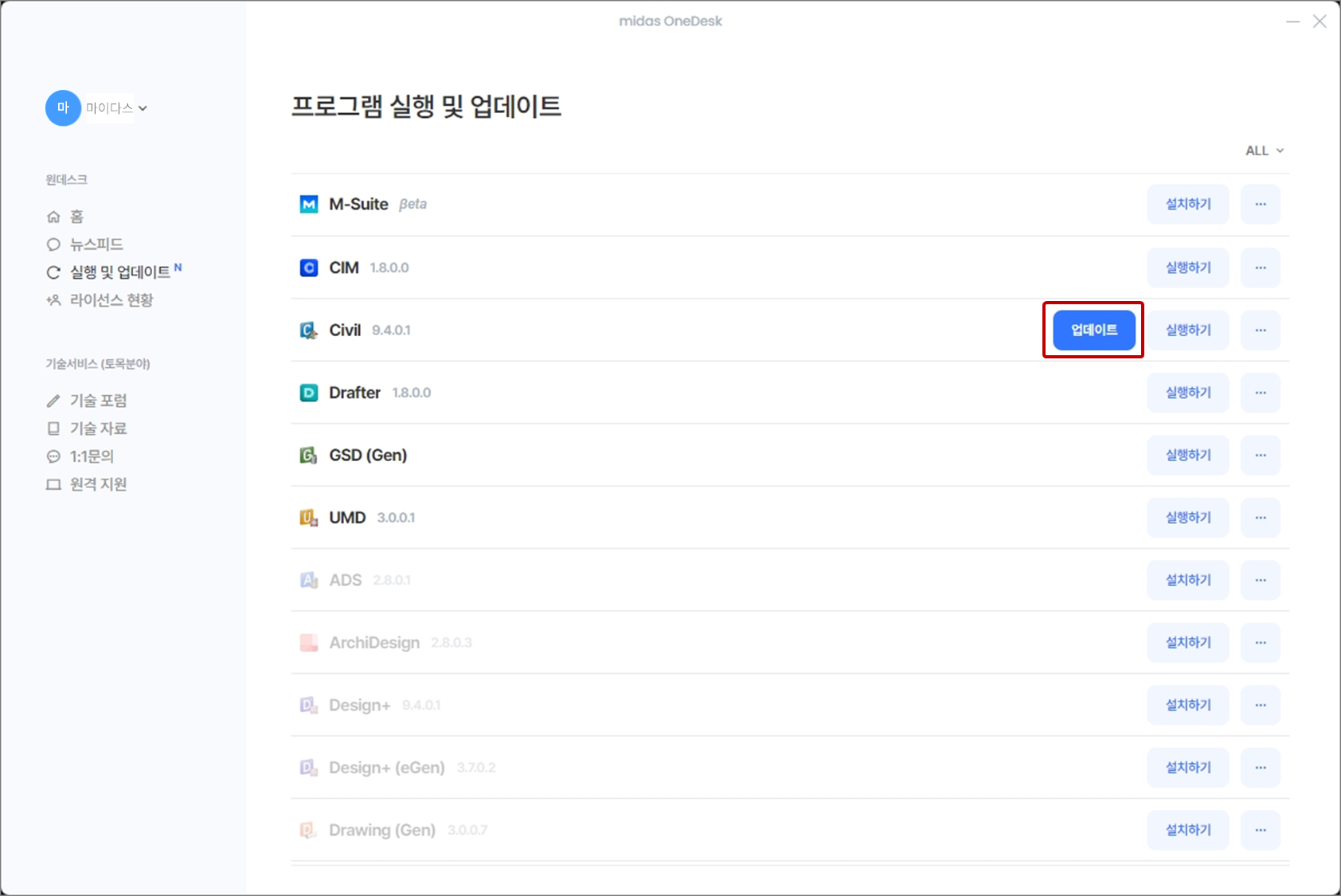The height and width of the screenshot is (896, 1341).
Task: Click 실행하기 for Civil
Action: pyautogui.click(x=1188, y=330)
